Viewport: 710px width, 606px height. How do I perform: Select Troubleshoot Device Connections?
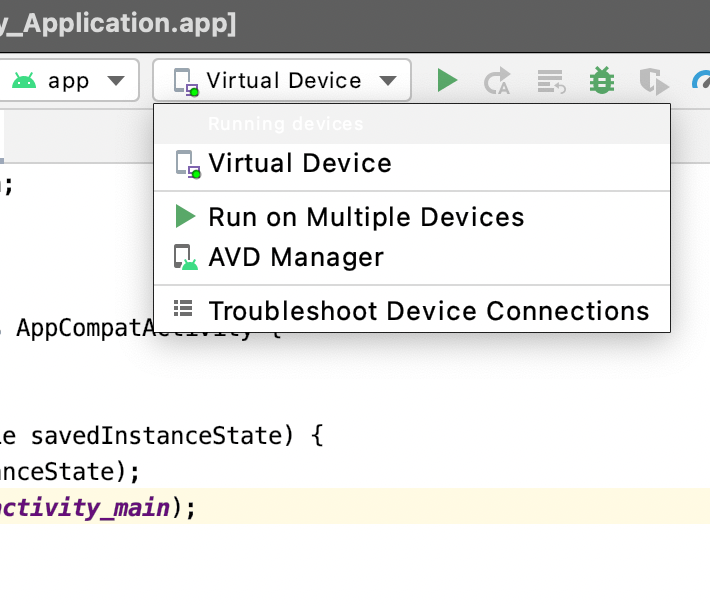412,311
